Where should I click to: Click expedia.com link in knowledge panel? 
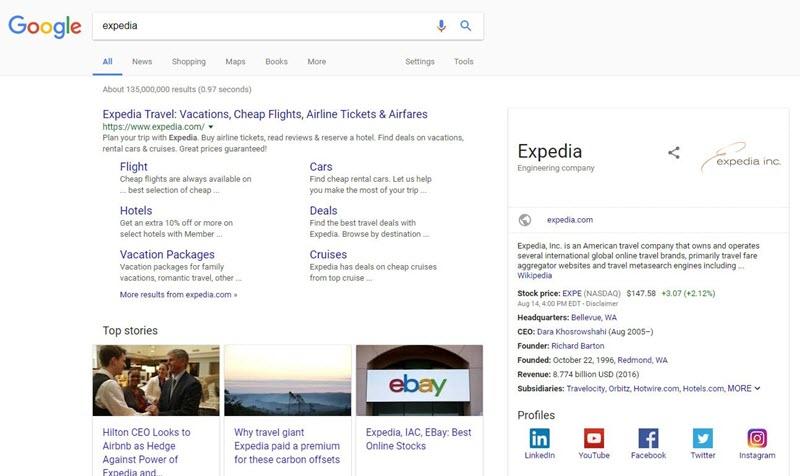[570, 220]
